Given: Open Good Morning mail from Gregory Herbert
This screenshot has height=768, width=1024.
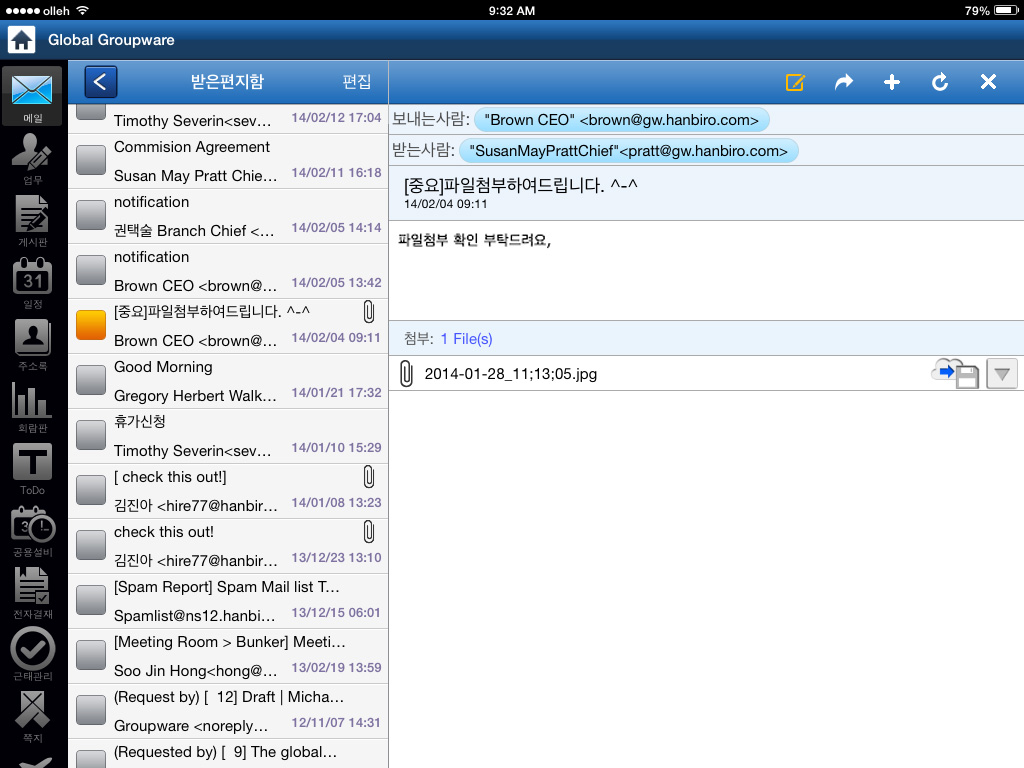Looking at the screenshot, I should [x=228, y=381].
